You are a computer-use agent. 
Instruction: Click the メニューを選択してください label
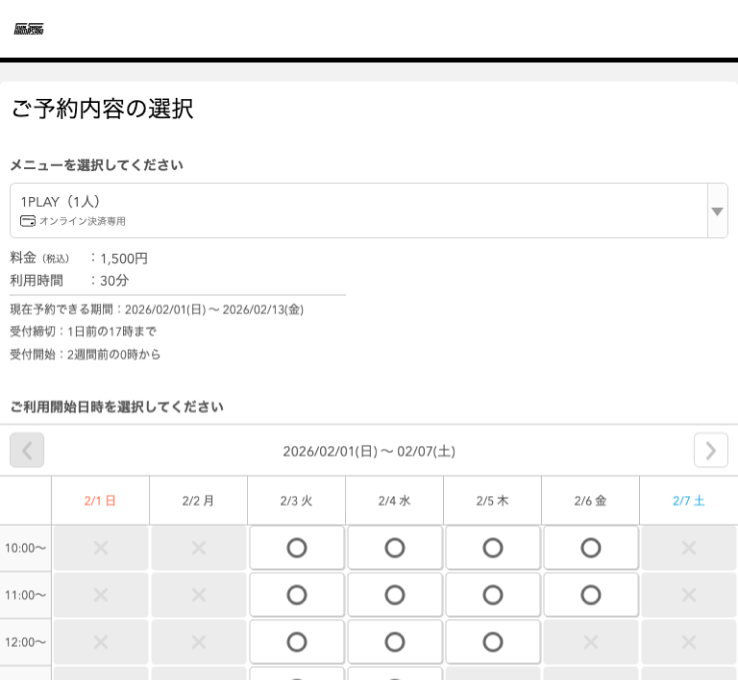point(96,165)
